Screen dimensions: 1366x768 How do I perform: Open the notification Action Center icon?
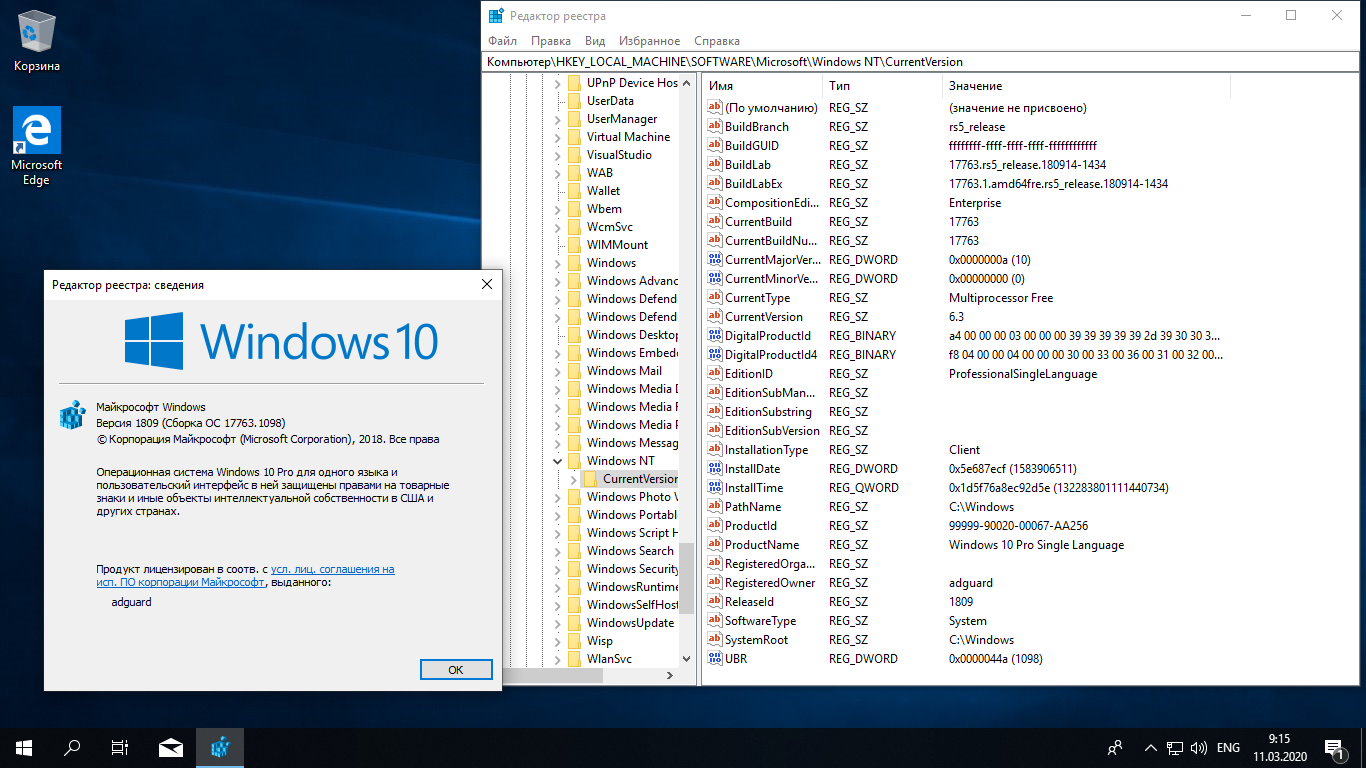click(x=1334, y=747)
